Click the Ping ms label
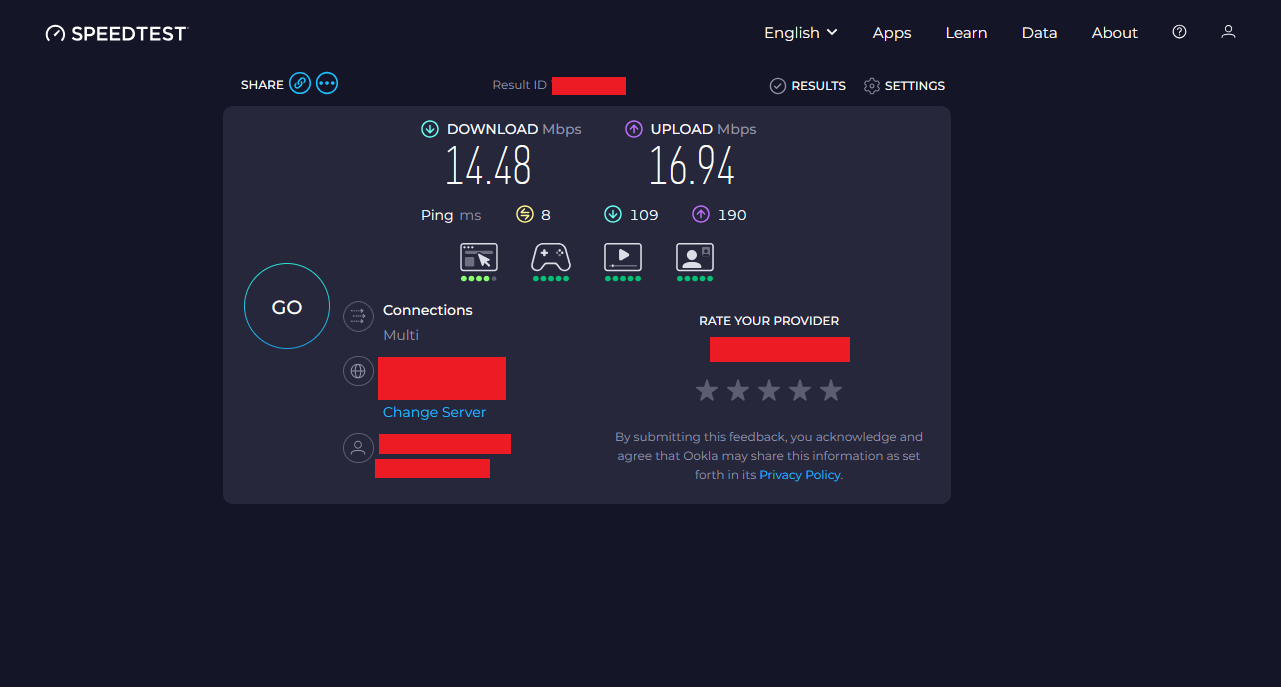 pos(451,215)
